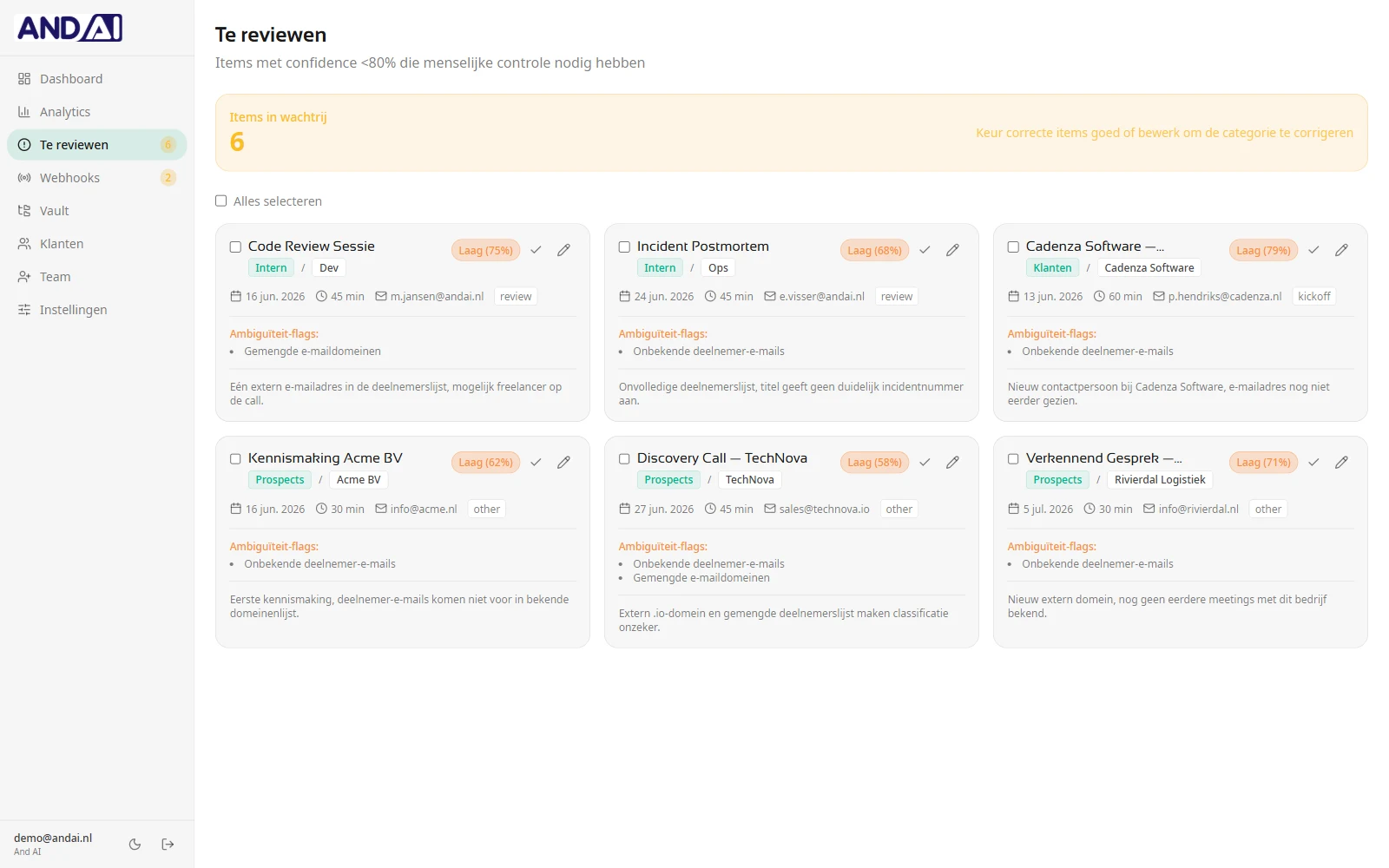Image resolution: width=1389 pixels, height=868 pixels.
Task: Click the Rivierdal Logistiek tag
Action: point(1160,480)
